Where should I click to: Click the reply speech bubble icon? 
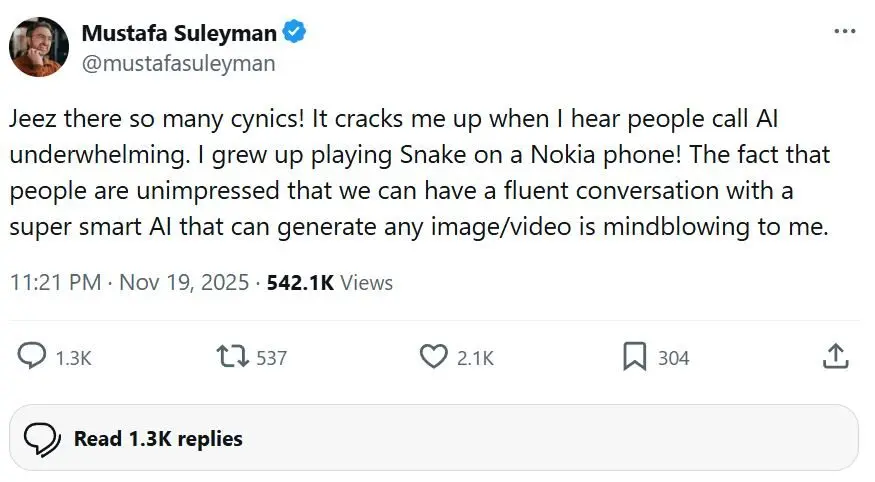[x=34, y=357]
